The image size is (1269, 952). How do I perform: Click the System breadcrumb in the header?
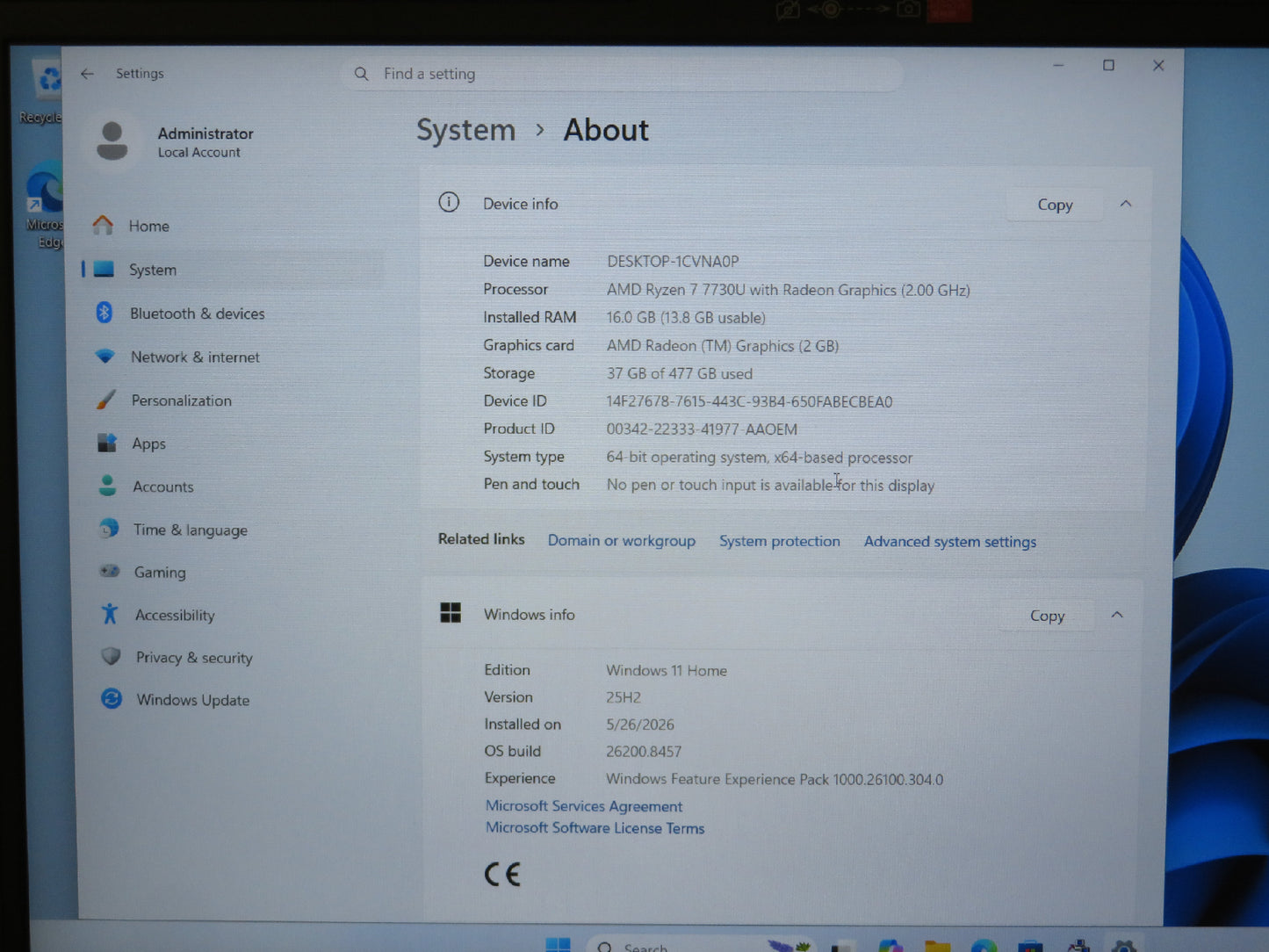click(465, 130)
